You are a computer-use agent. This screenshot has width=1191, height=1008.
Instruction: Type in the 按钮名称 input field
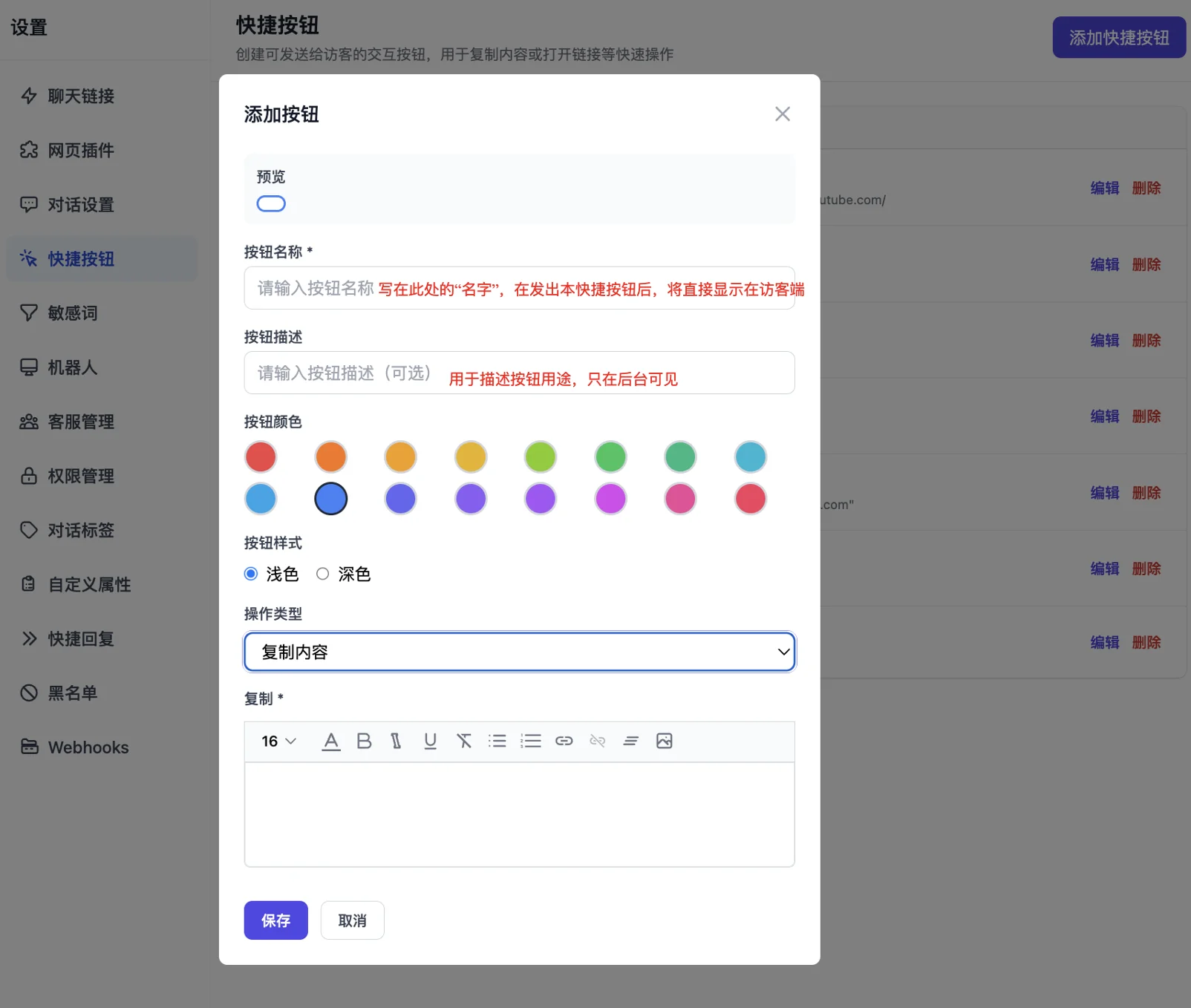pos(519,288)
